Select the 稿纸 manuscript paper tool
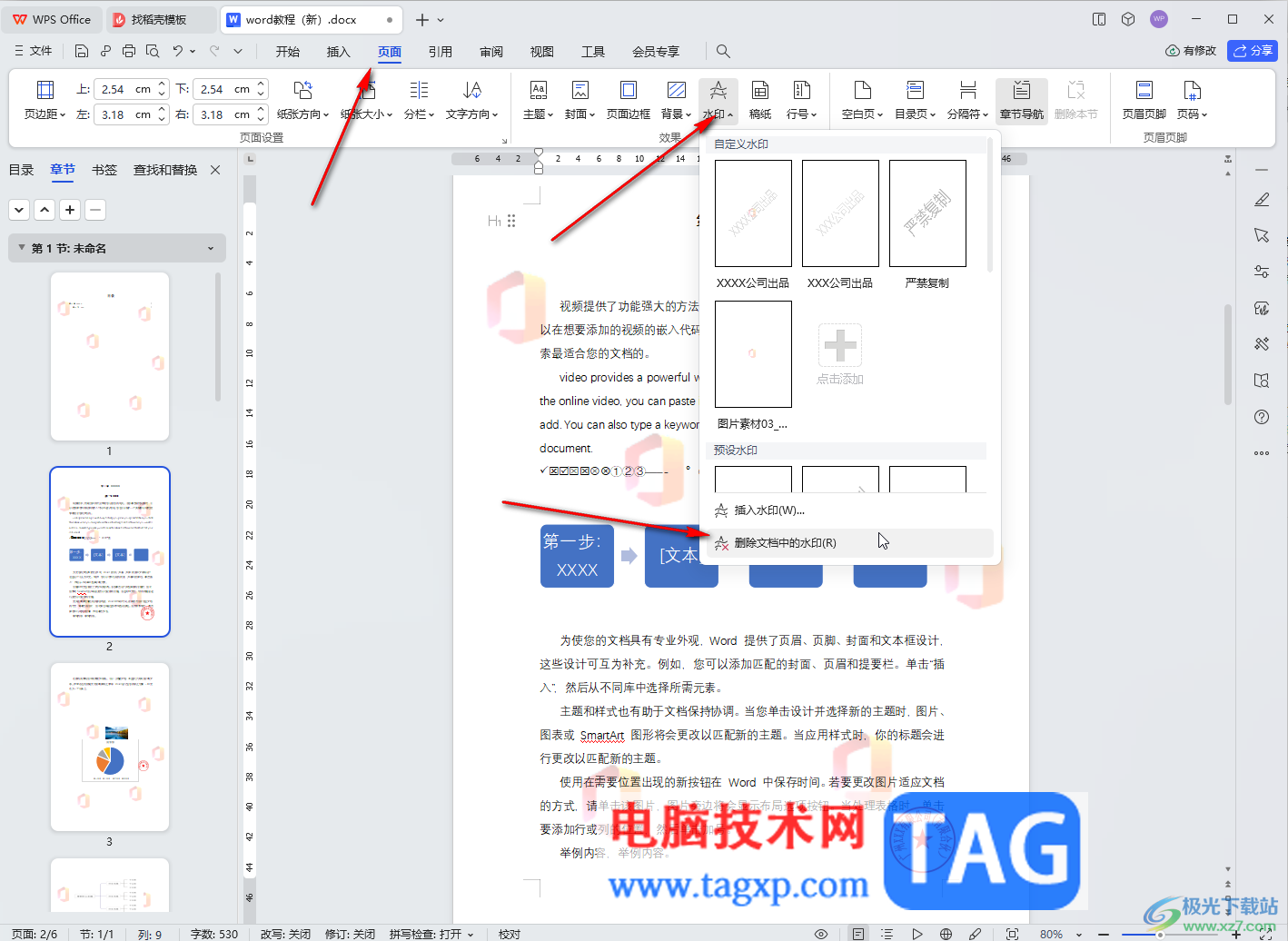 click(x=760, y=100)
